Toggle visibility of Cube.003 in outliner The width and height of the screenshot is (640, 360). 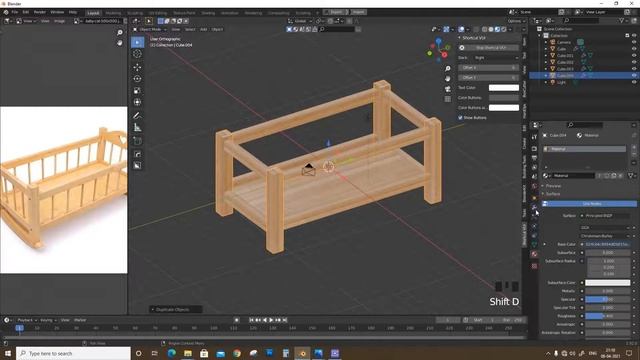634,69
